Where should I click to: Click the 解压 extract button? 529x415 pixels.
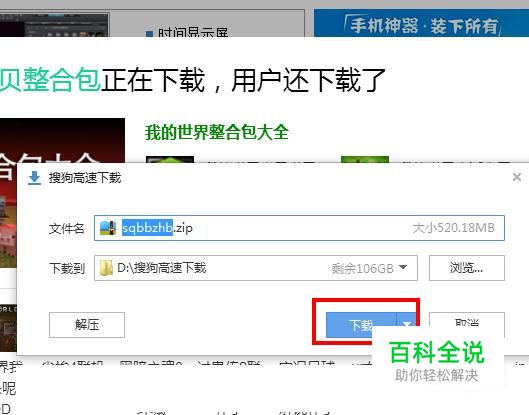(x=87, y=325)
